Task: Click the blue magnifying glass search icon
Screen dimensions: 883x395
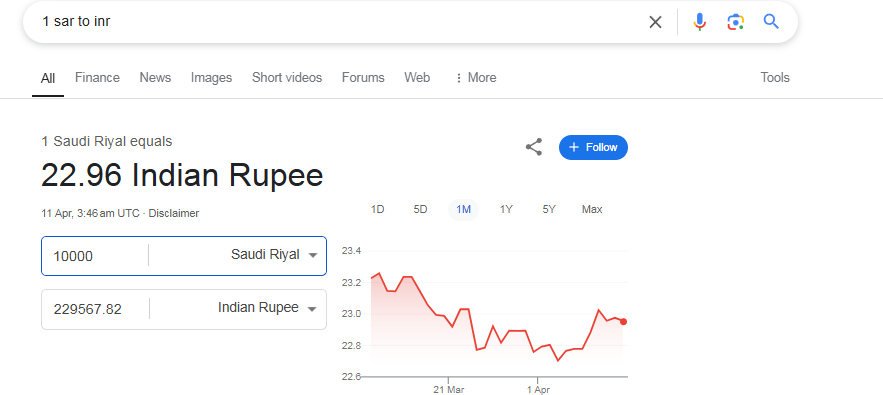Action: pos(771,22)
